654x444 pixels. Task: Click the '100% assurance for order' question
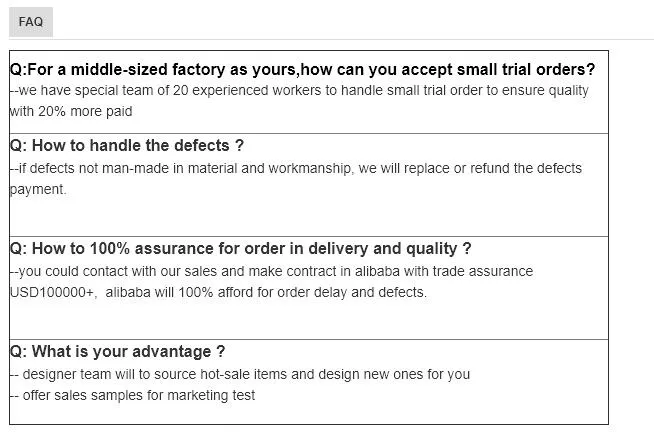pos(240,248)
